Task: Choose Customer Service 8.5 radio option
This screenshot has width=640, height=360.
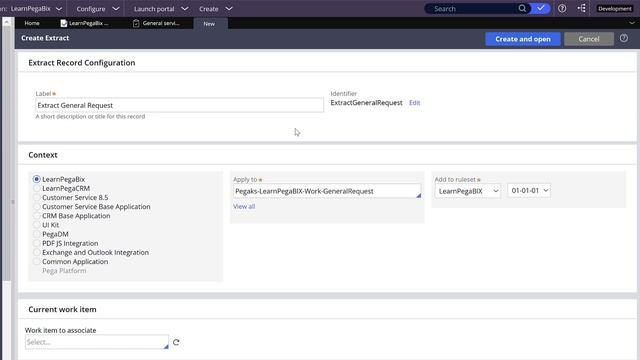Action: (36, 198)
